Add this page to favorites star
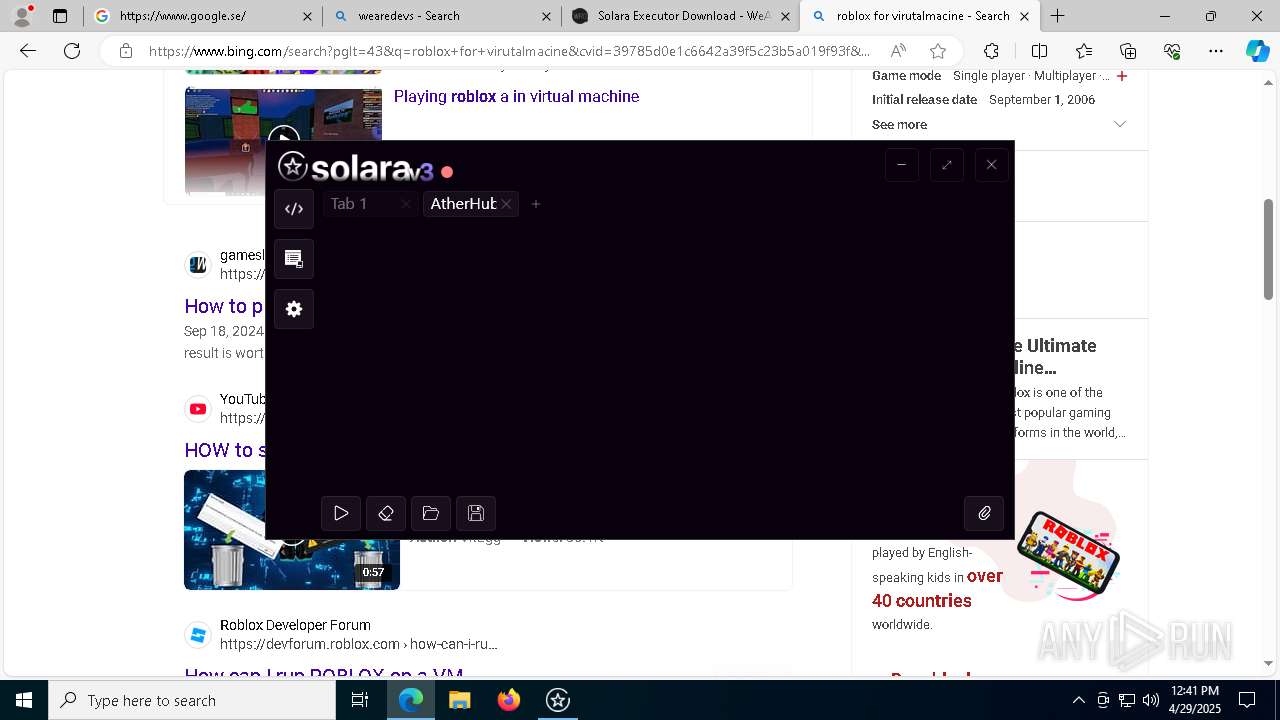This screenshot has width=1280, height=720. (937, 51)
